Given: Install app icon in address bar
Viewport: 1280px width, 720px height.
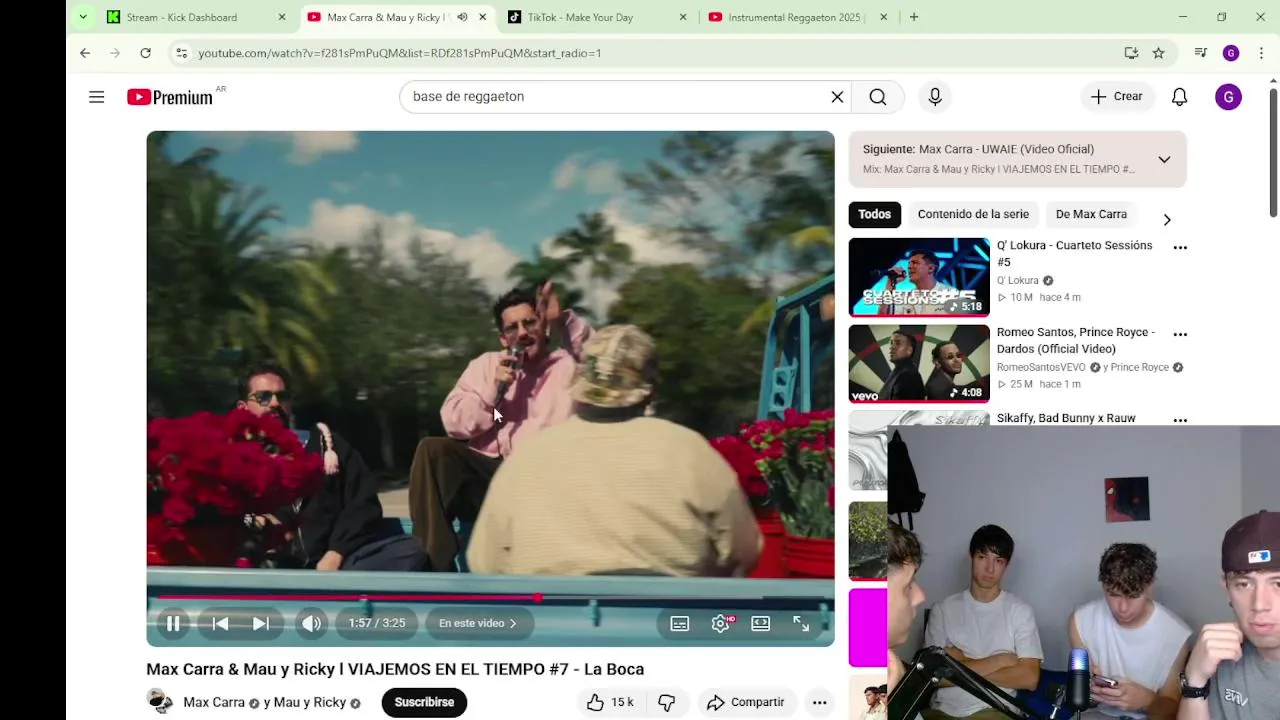Looking at the screenshot, I should tap(1131, 53).
